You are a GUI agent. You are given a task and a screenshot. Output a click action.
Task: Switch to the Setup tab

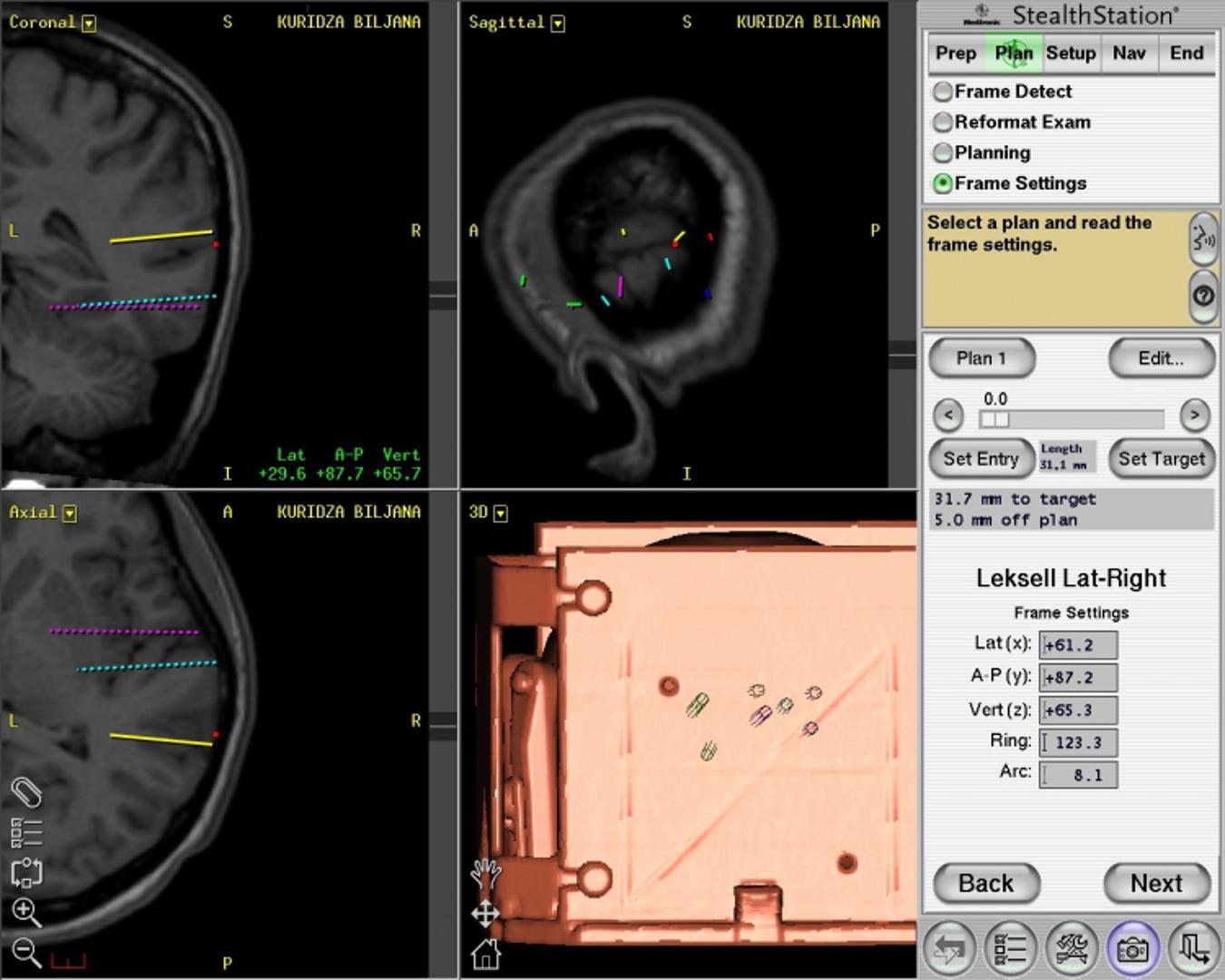(1071, 54)
